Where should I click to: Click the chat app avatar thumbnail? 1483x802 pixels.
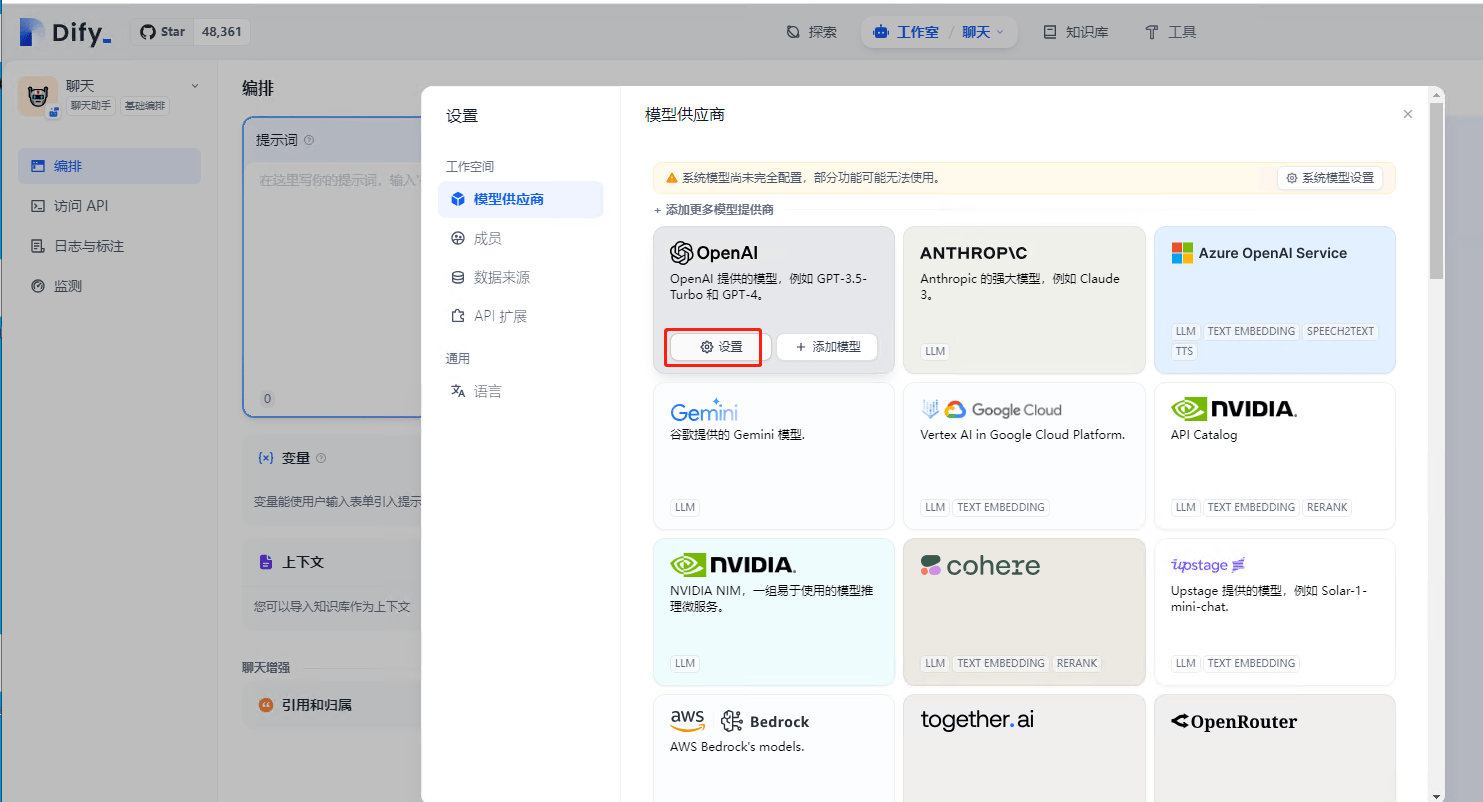point(38,95)
